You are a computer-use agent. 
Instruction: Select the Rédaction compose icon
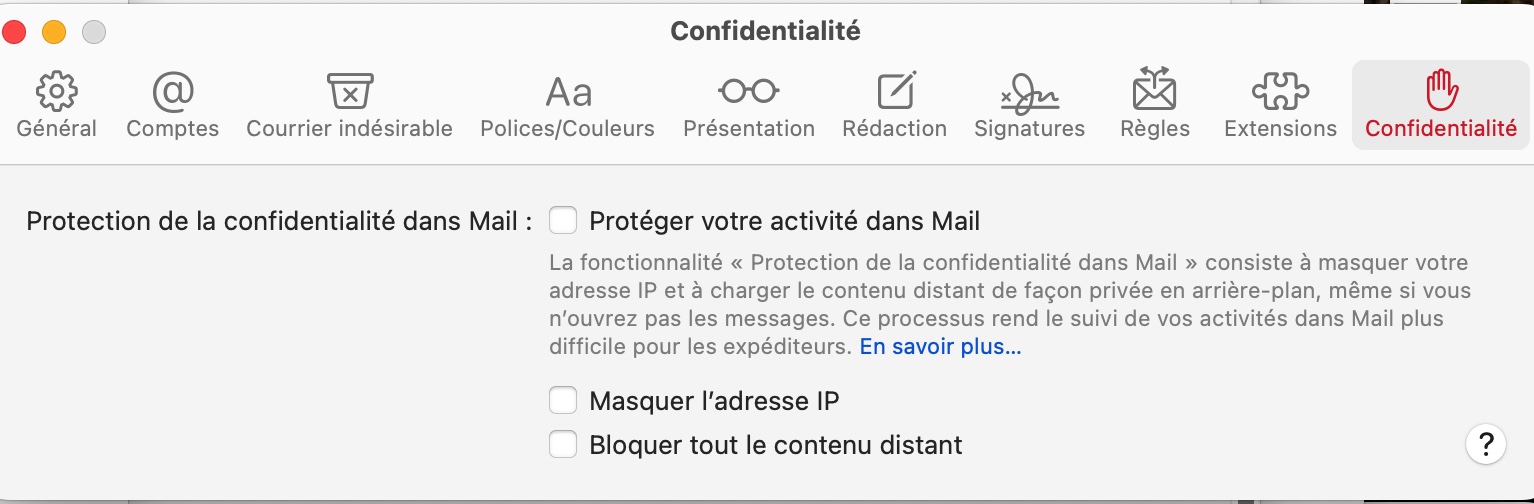(894, 92)
